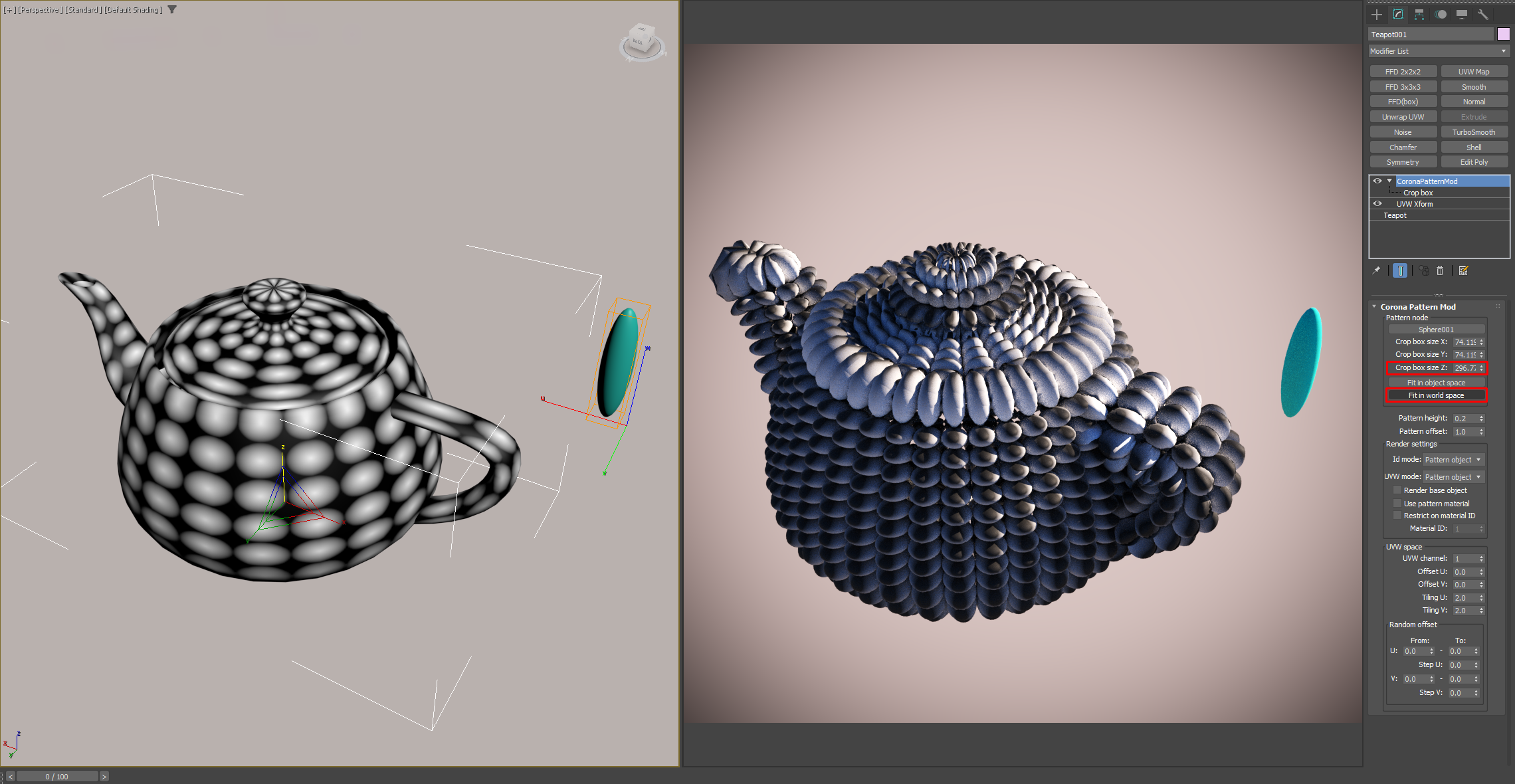Switch to the Hierarchy panel icon

[1419, 14]
